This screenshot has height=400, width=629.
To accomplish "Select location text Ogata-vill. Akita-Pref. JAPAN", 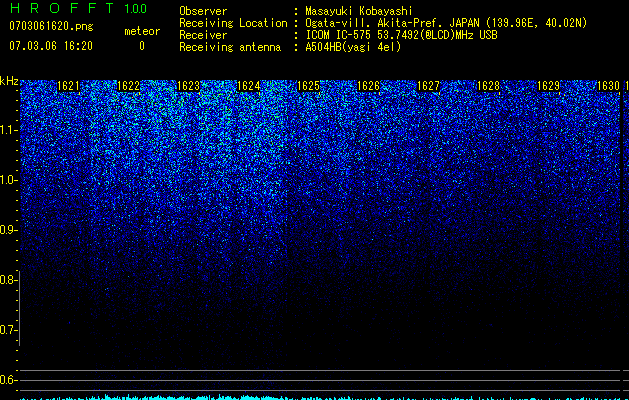I will [x=393, y=23].
